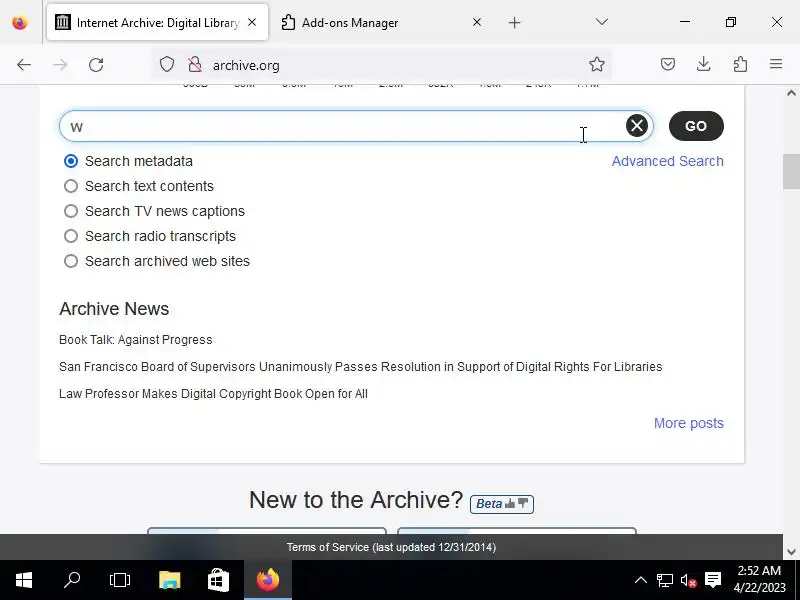The height and width of the screenshot is (600, 800).
Task: Select Search TV news captions option
Action: [x=71, y=211]
